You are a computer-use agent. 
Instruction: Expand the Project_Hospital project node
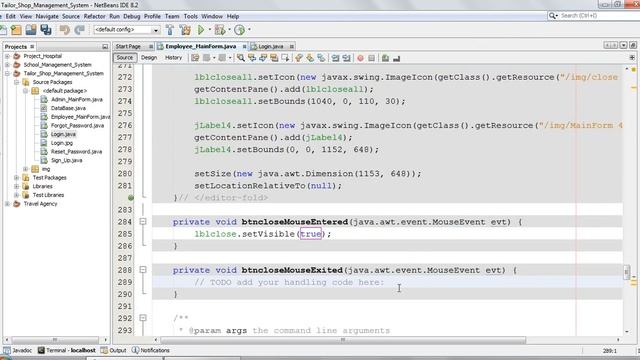tap(7, 56)
